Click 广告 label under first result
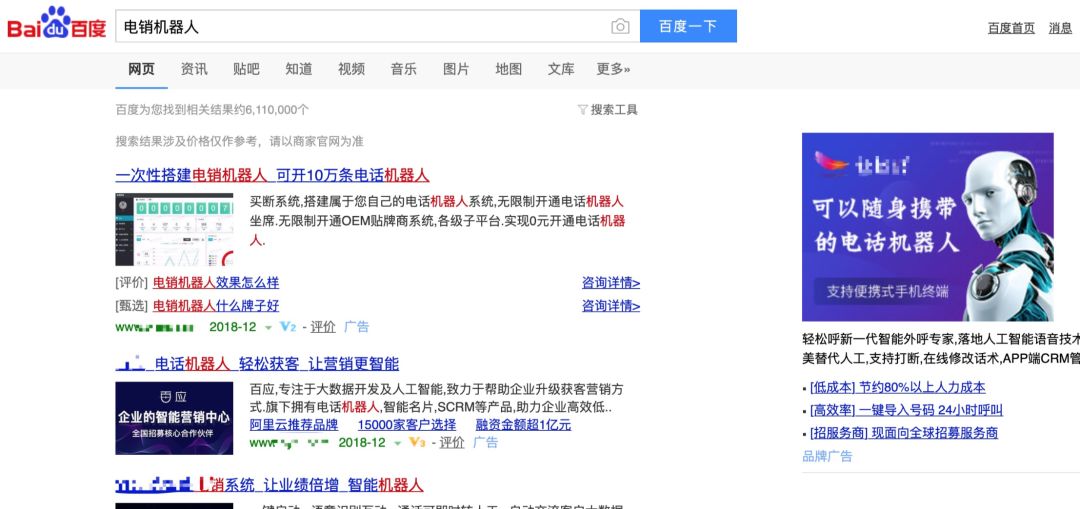Image resolution: width=1080 pixels, height=509 pixels. (357, 326)
